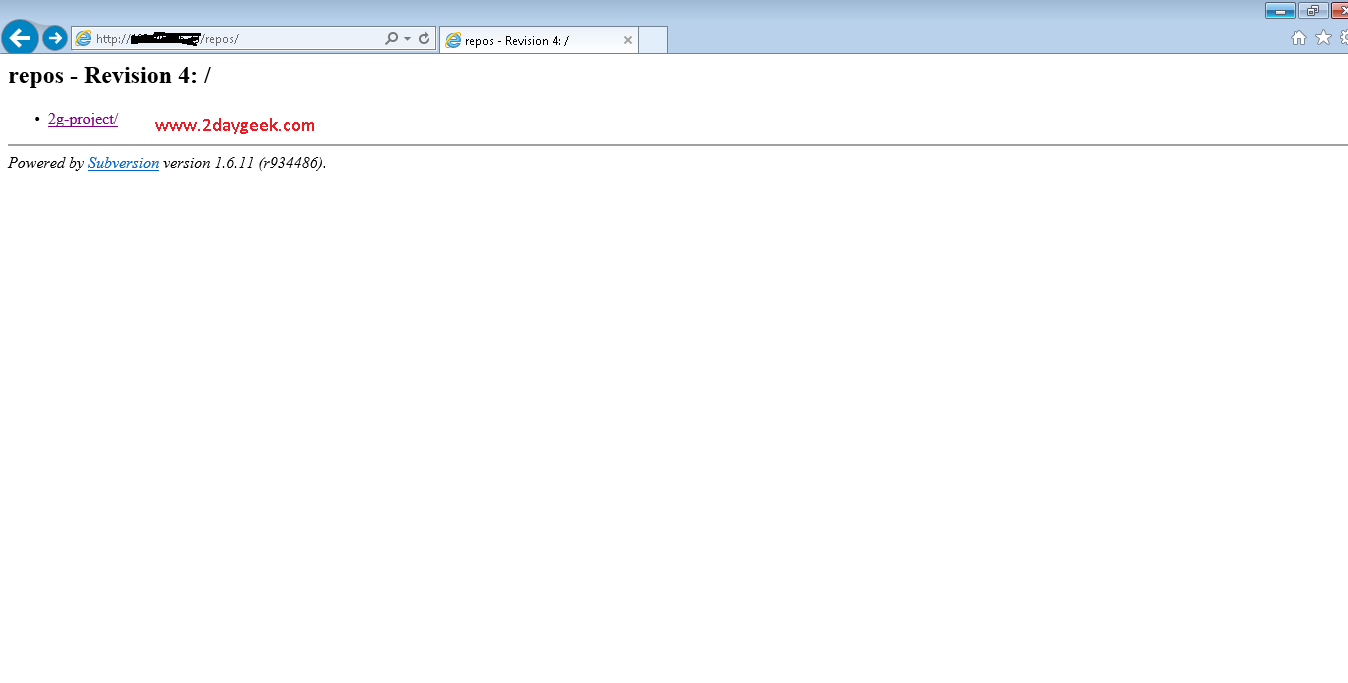Open Favorites with the star icon
This screenshot has width=1348, height=683.
coord(1323,38)
